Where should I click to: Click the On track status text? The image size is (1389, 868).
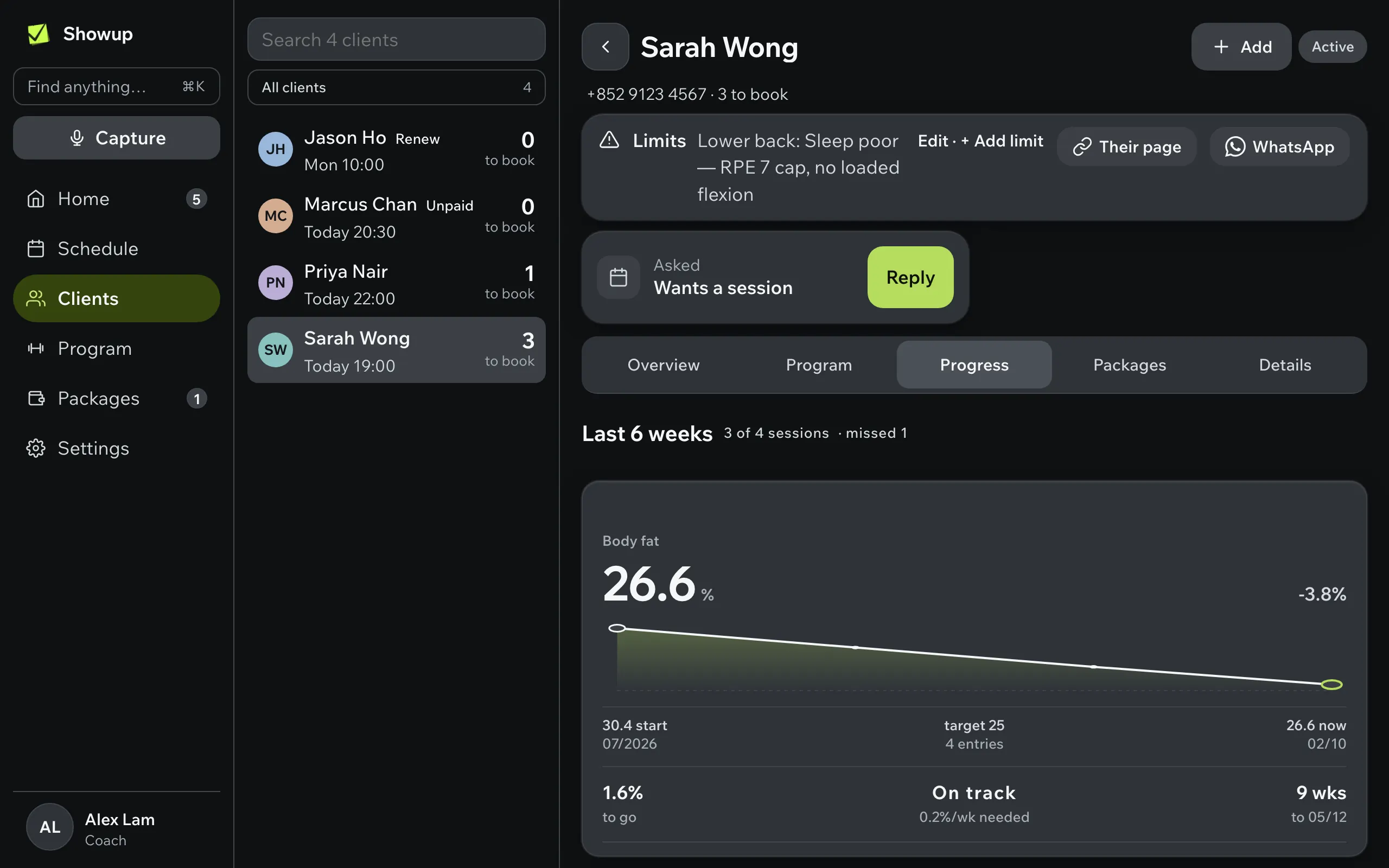click(974, 793)
